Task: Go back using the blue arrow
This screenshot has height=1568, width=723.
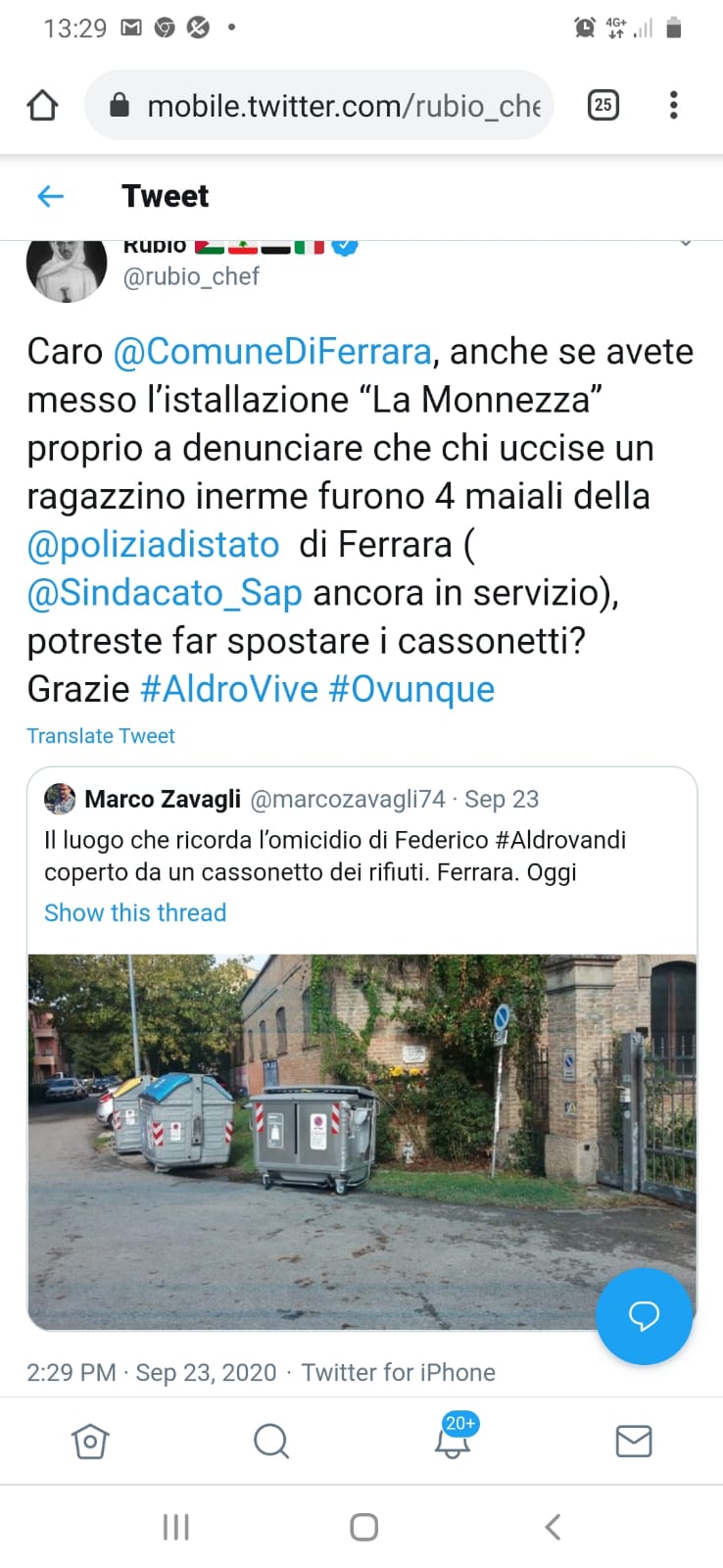Action: pyautogui.click(x=50, y=196)
